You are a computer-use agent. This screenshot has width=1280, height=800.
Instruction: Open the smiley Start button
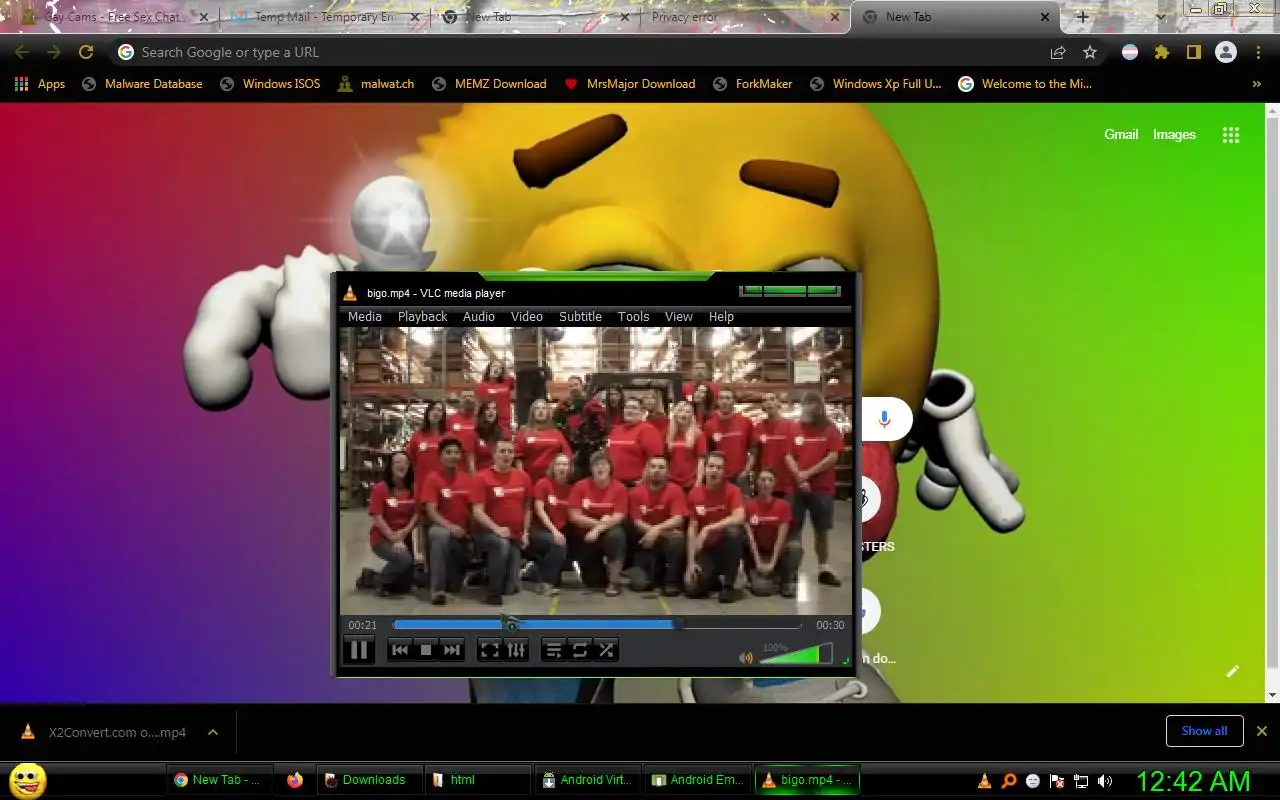point(27,780)
